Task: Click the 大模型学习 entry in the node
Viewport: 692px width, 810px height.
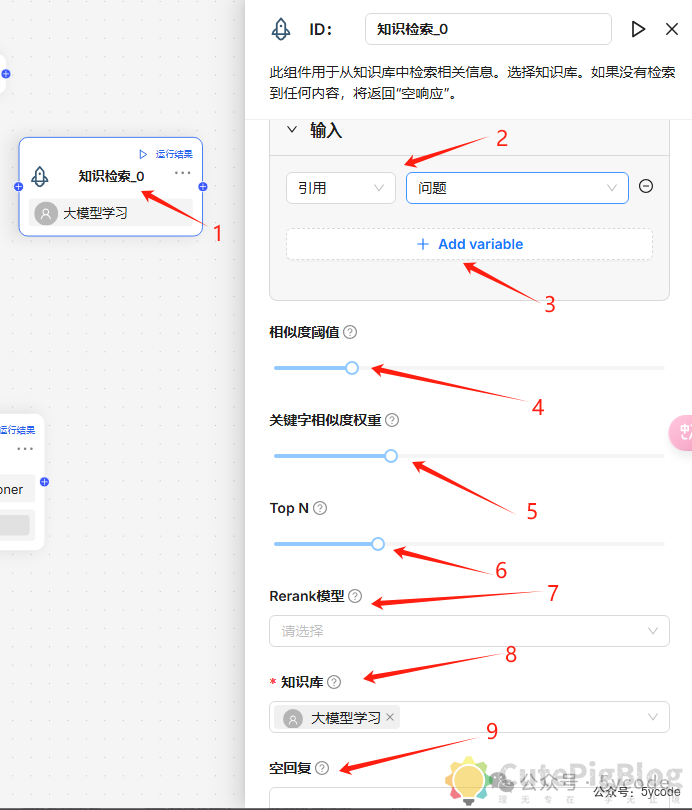Action: (111, 213)
